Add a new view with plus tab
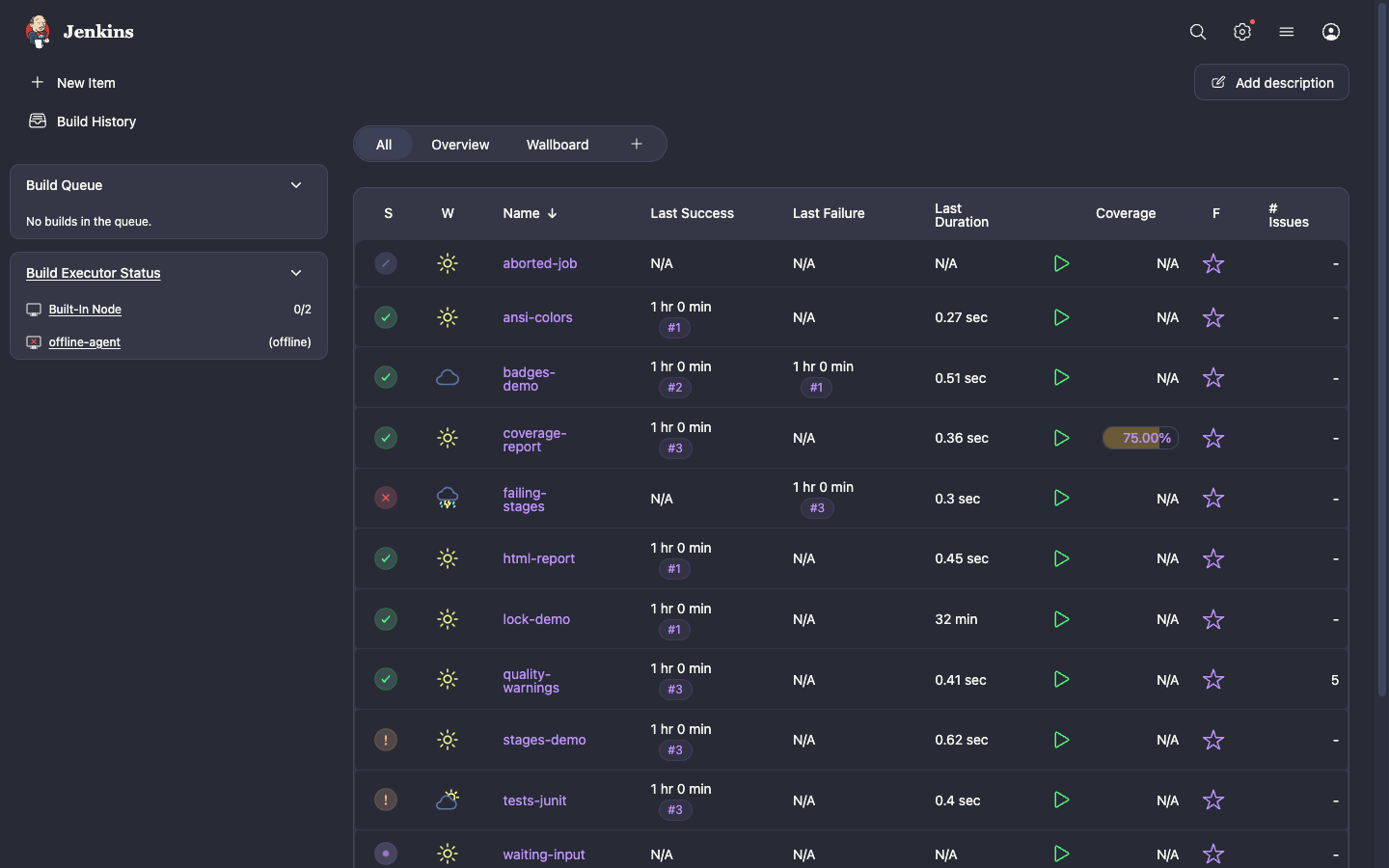This screenshot has height=868, width=1389. [637, 145]
